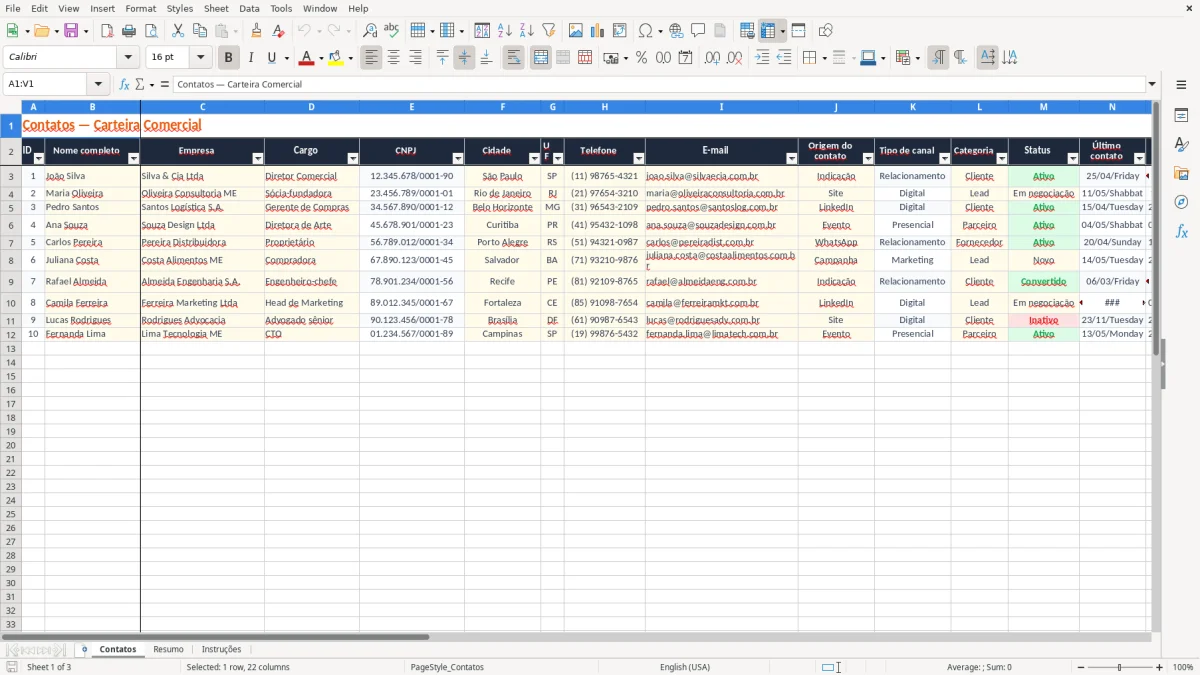Open the Tools menu

point(281,8)
